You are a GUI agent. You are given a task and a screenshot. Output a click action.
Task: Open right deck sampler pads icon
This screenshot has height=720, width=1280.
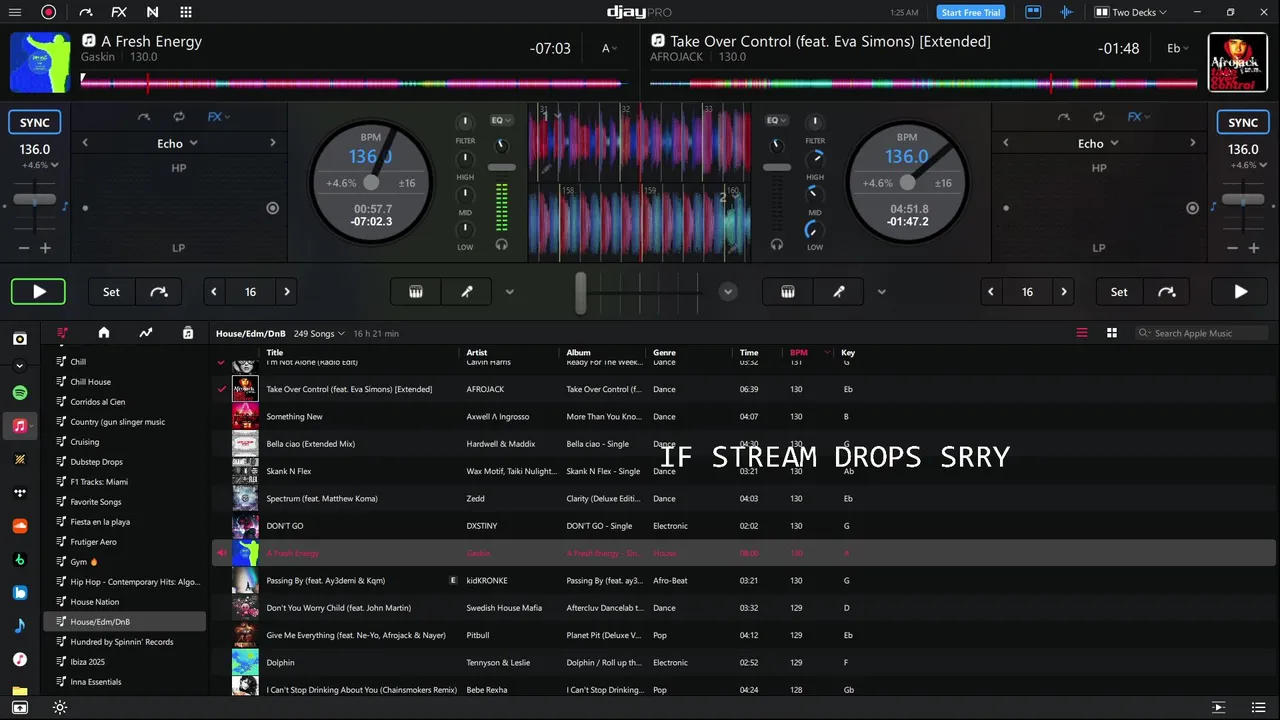[788, 292]
